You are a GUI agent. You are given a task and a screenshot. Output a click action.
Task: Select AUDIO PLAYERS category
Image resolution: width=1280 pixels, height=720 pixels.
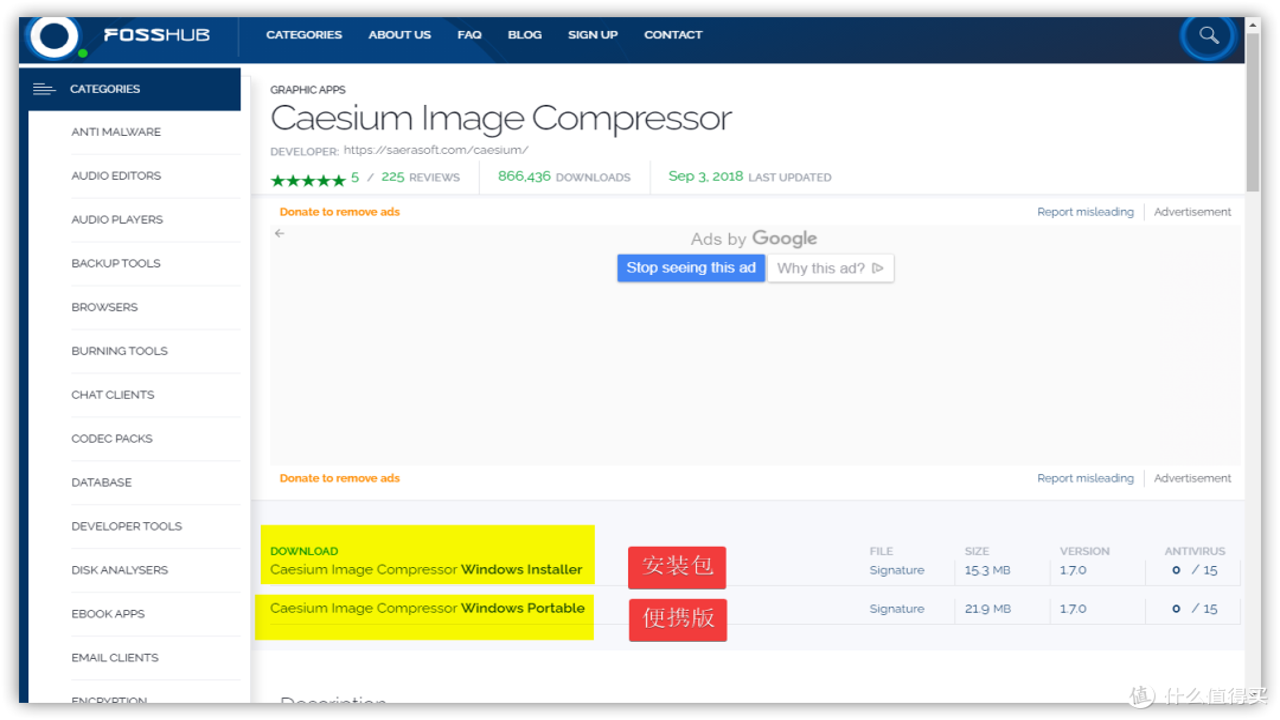tap(117, 220)
